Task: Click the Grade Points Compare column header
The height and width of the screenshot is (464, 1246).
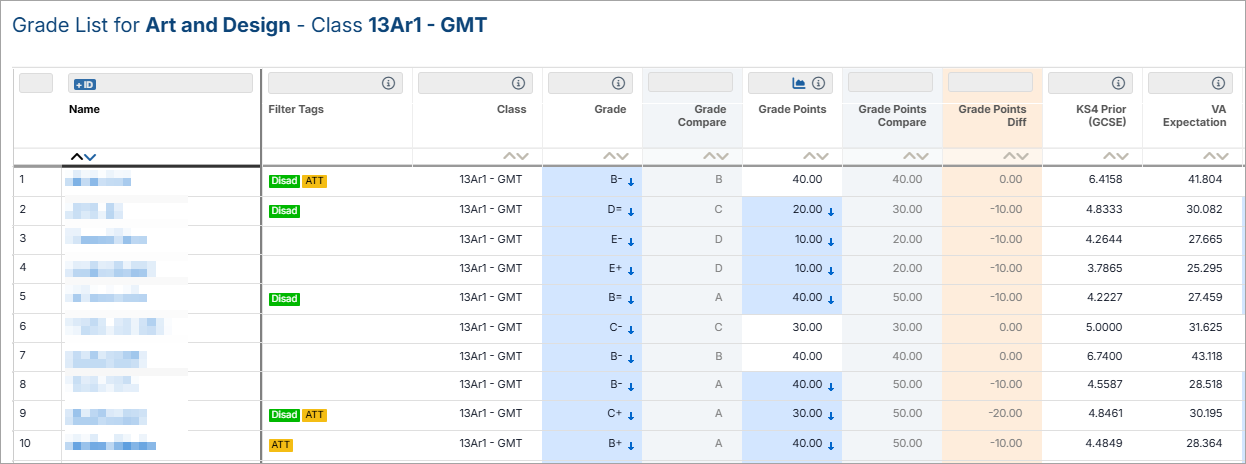Action: (x=894, y=116)
